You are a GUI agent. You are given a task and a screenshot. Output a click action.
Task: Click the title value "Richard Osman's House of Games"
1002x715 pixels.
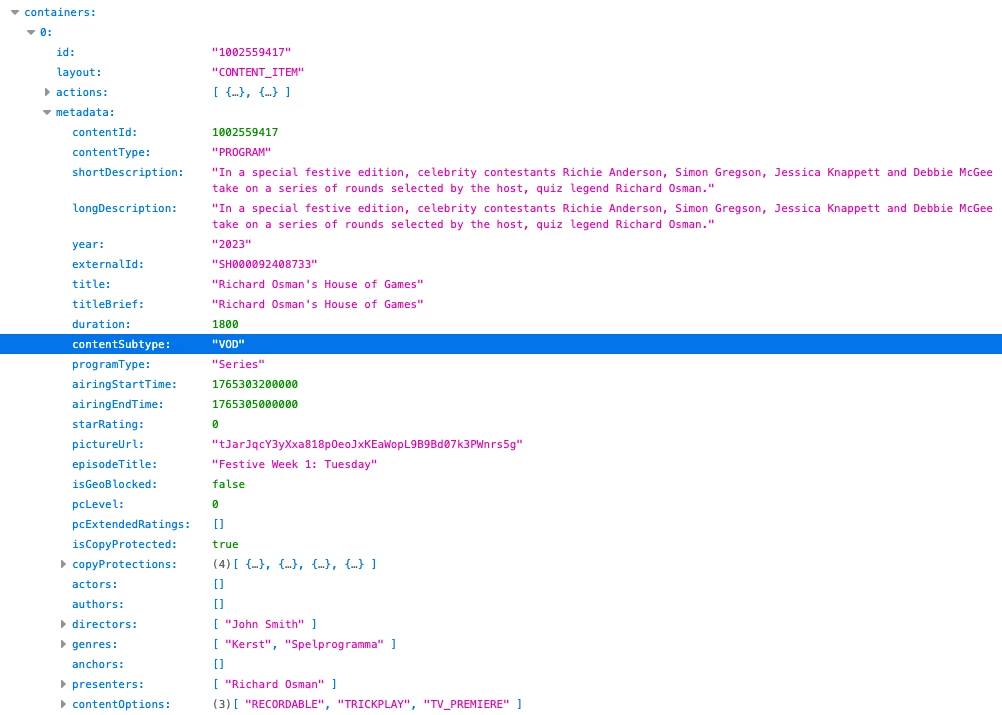click(318, 284)
